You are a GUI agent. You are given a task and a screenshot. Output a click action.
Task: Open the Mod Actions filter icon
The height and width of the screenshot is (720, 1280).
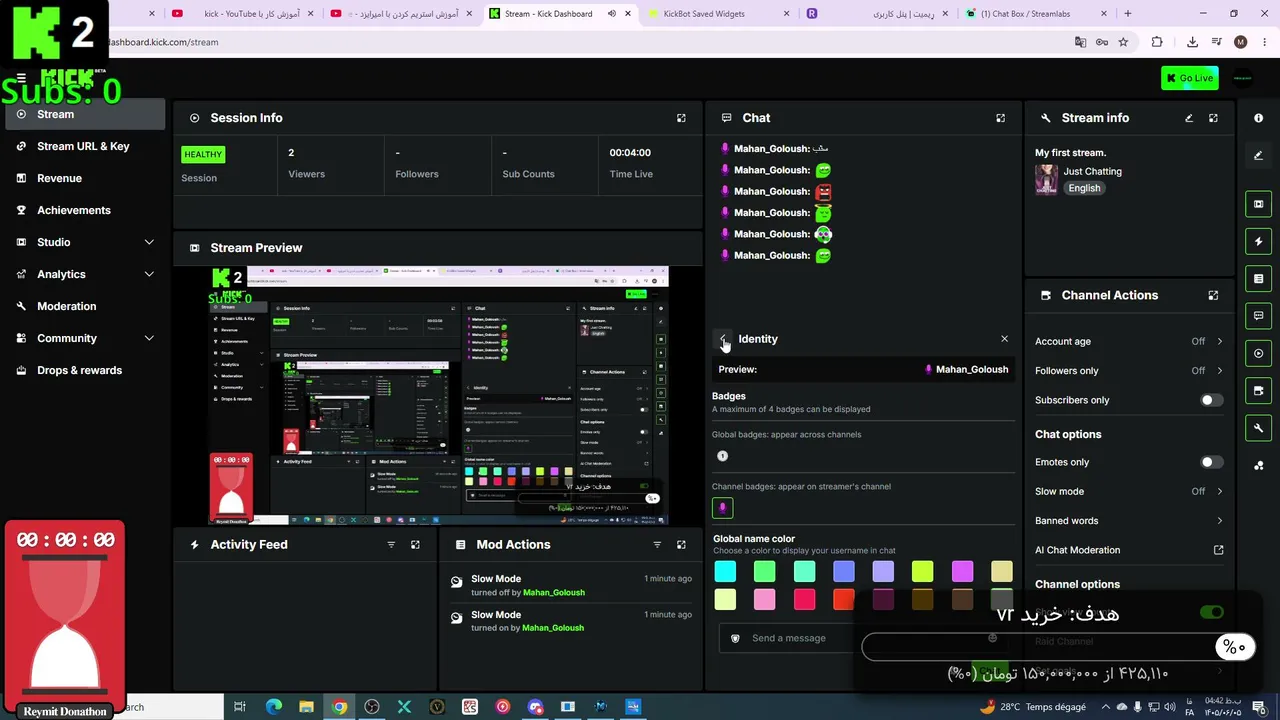tap(657, 545)
